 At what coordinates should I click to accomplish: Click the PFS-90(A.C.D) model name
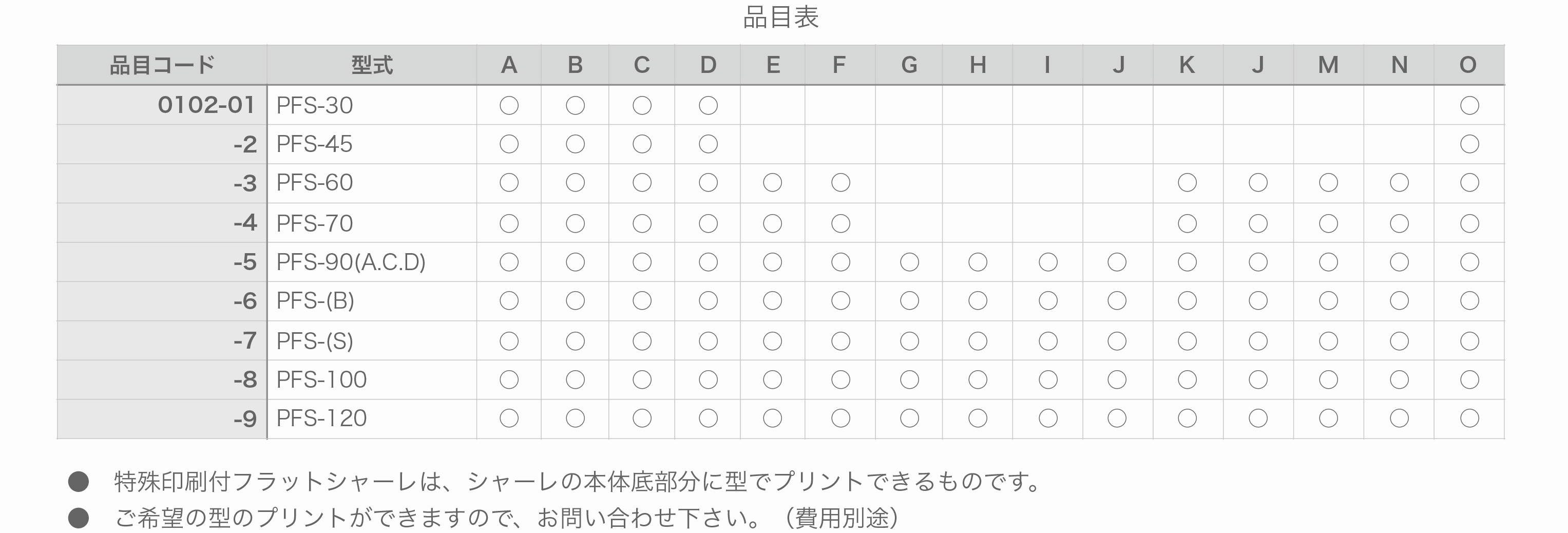click(x=351, y=262)
